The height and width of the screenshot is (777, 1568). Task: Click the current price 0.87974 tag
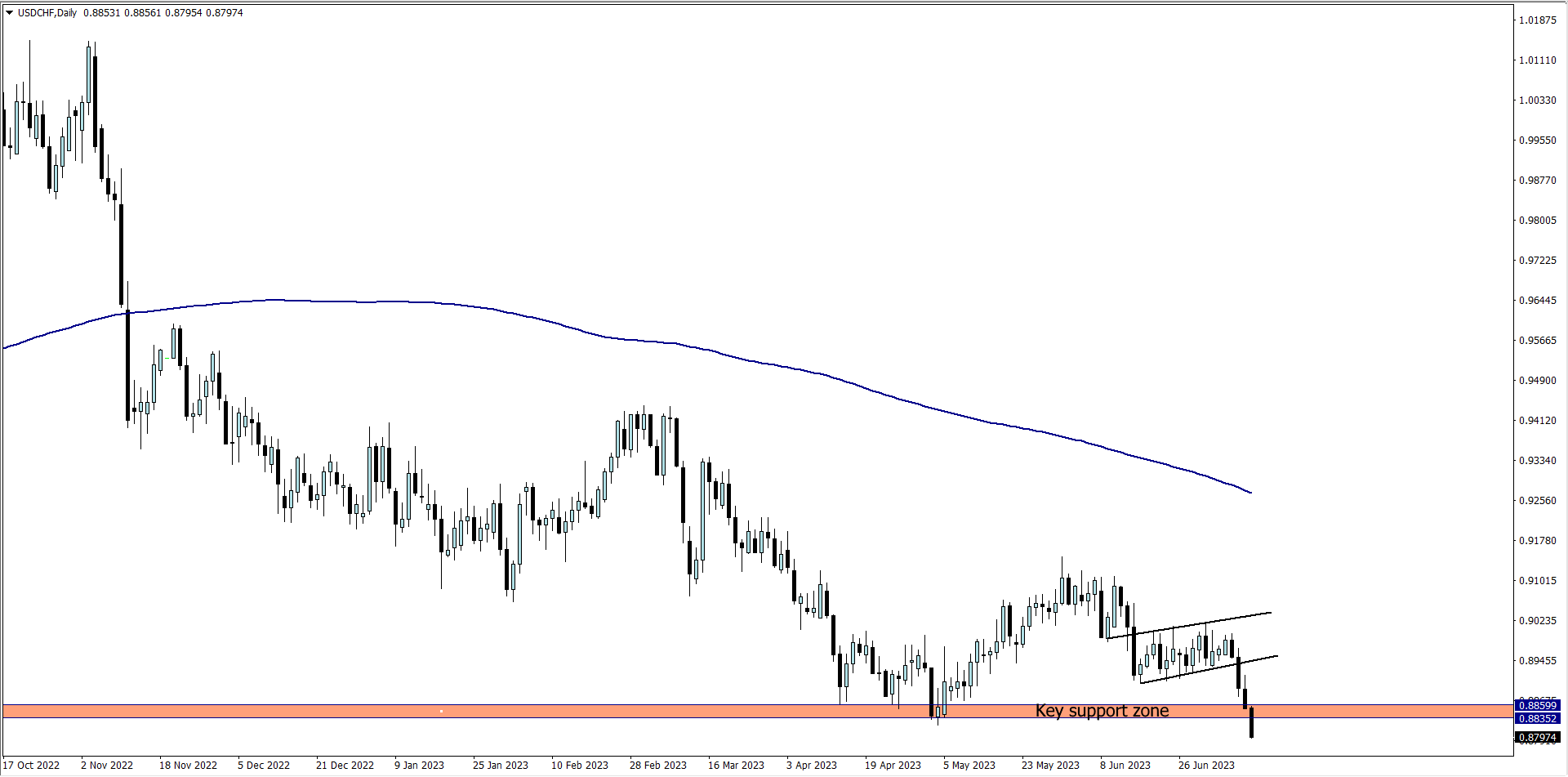pyautogui.click(x=1537, y=738)
